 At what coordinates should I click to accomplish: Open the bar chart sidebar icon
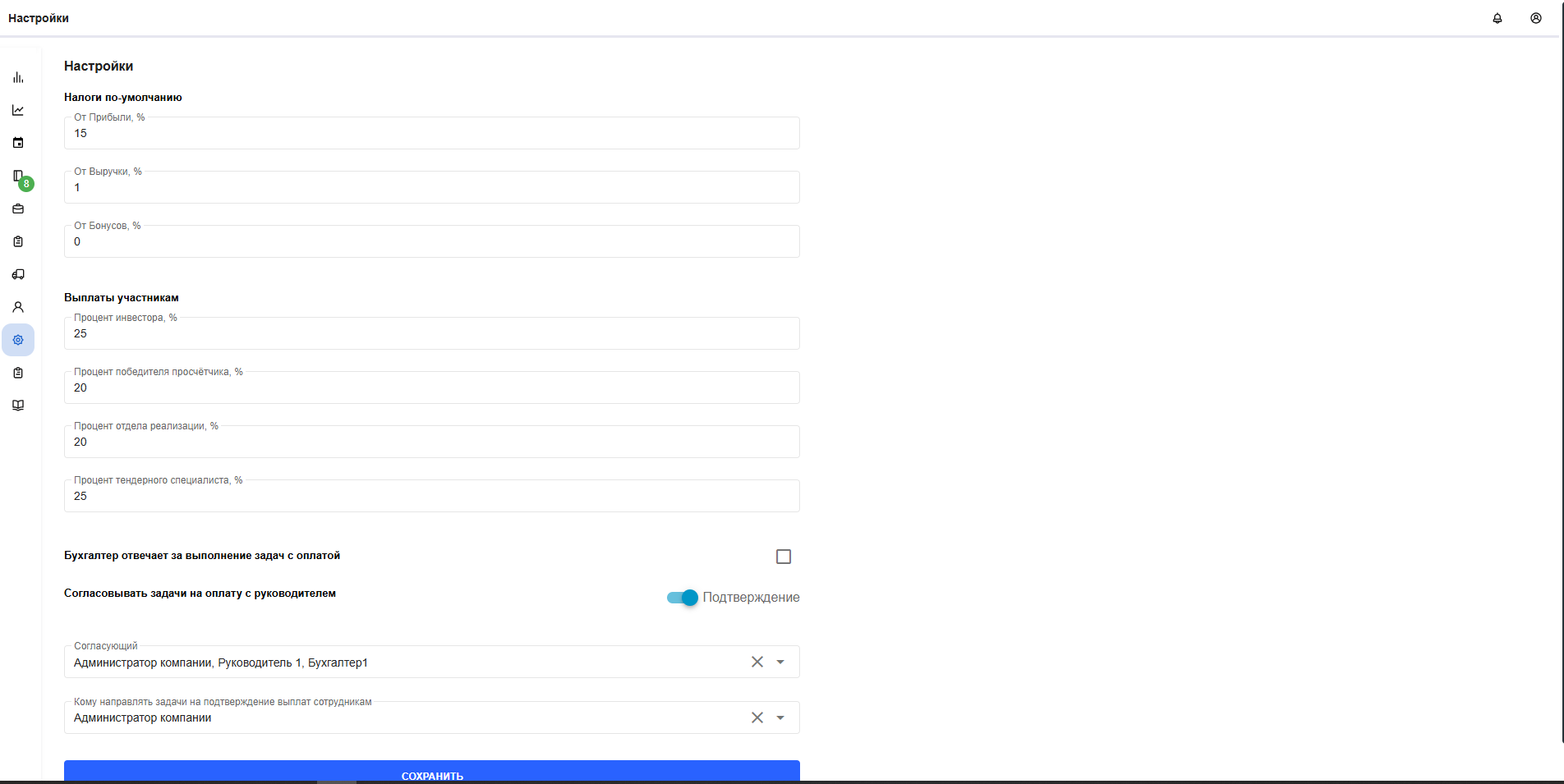coord(18,77)
